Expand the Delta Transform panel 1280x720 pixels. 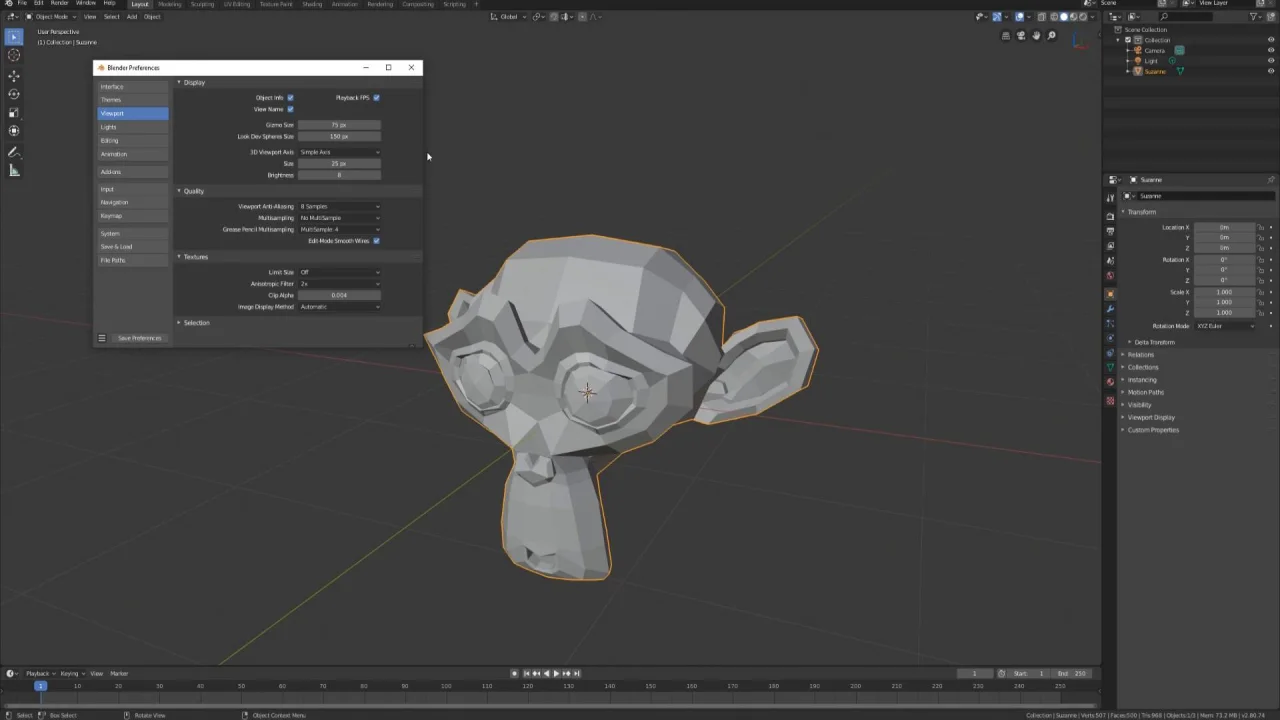point(1153,342)
